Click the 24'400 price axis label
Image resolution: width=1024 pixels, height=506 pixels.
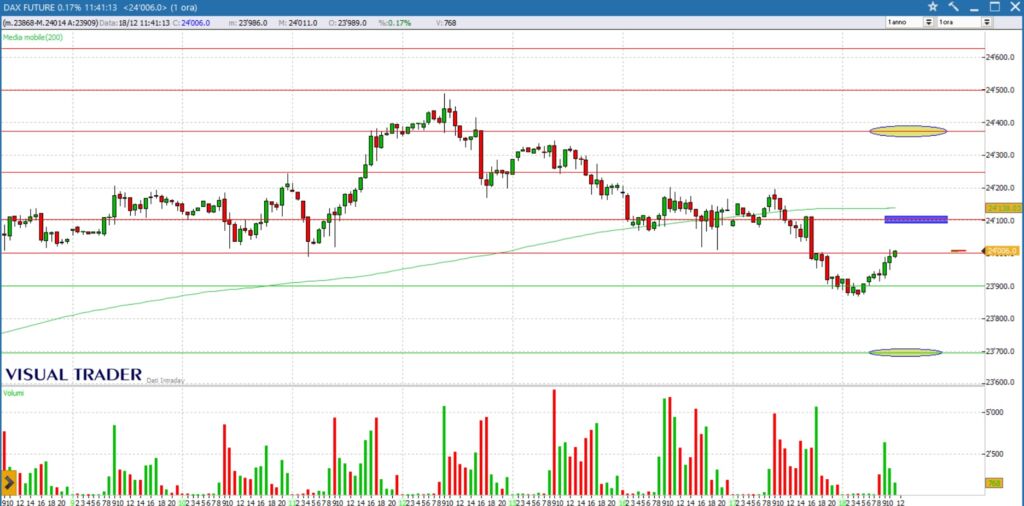[x=1000, y=123]
